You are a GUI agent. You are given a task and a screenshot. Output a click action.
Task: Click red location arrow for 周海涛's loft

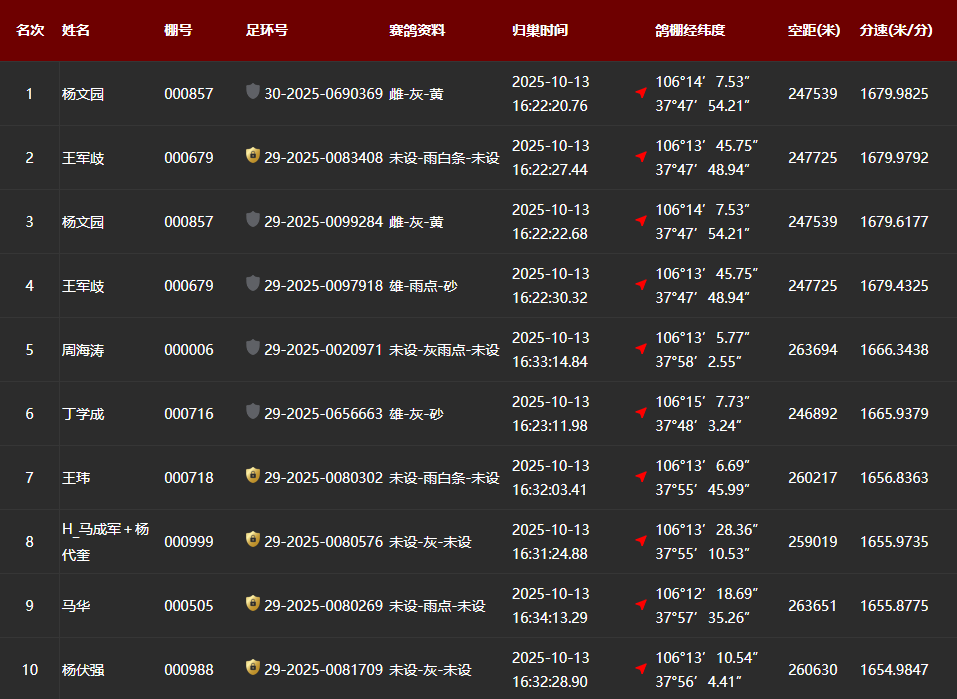coord(641,348)
